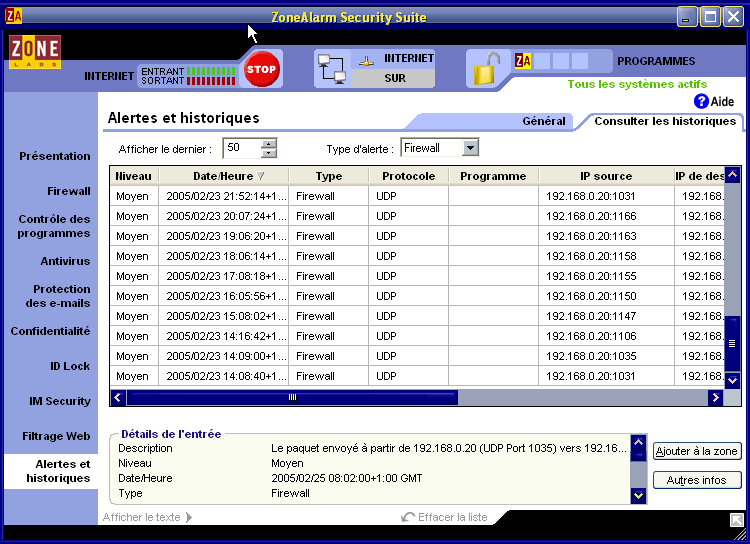Image resolution: width=750 pixels, height=544 pixels.
Task: Click IP source 192.168.0.20:1035
Action: pyautogui.click(x=591, y=356)
